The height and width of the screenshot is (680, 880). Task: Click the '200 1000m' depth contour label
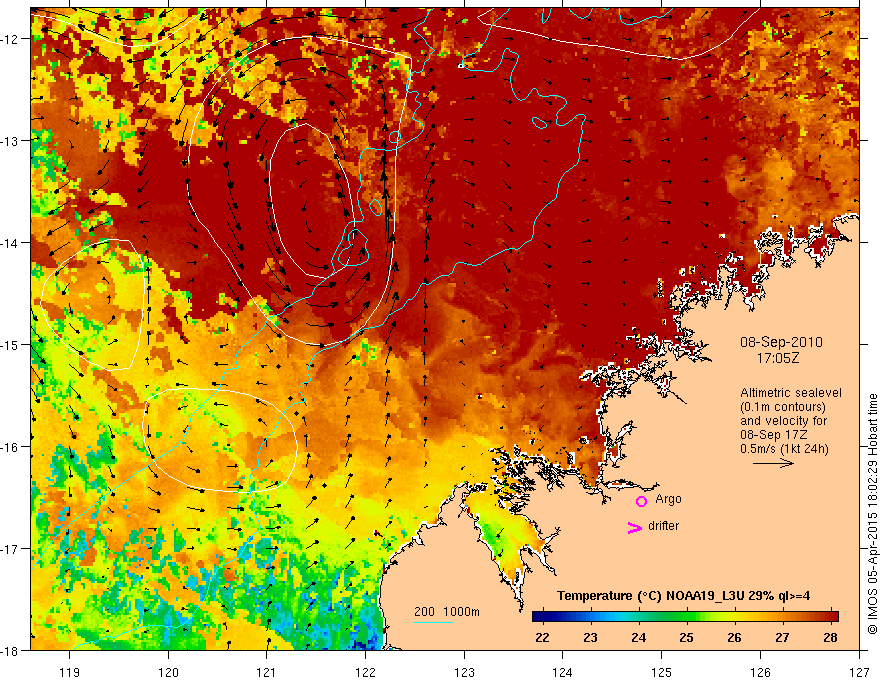447,612
